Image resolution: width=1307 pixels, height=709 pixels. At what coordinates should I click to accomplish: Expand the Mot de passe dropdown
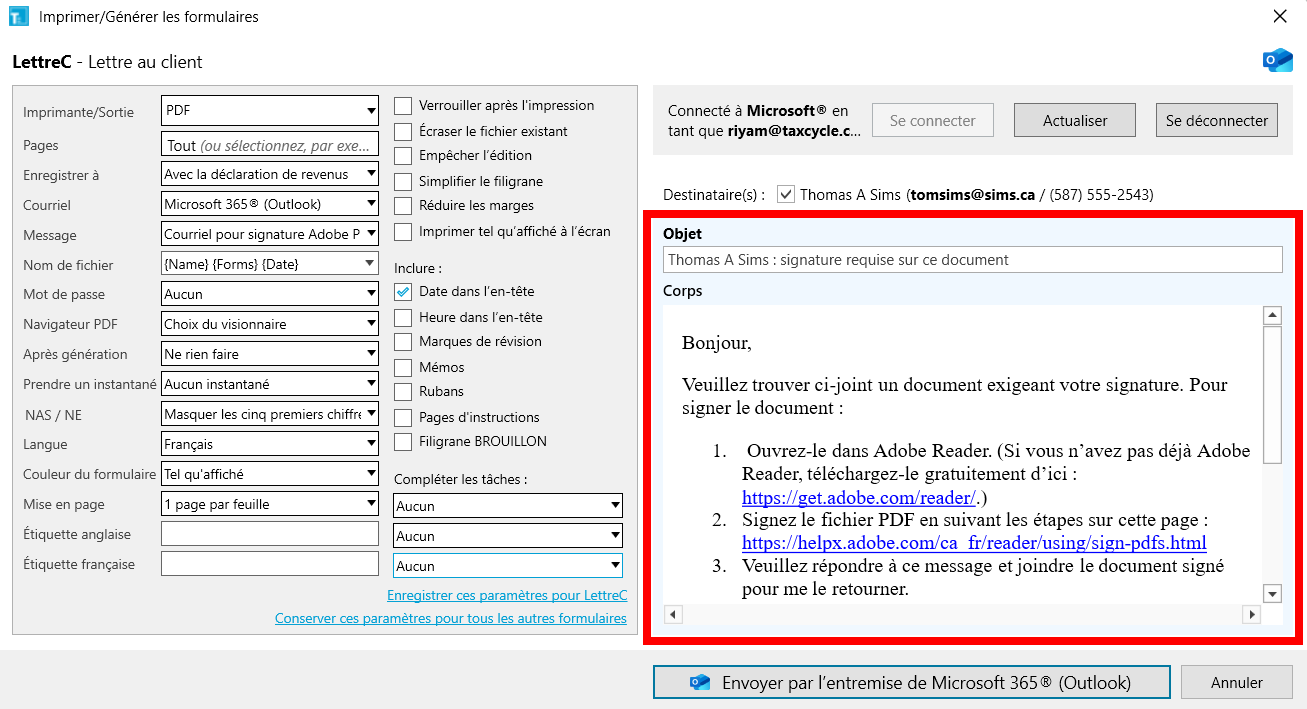coord(270,294)
